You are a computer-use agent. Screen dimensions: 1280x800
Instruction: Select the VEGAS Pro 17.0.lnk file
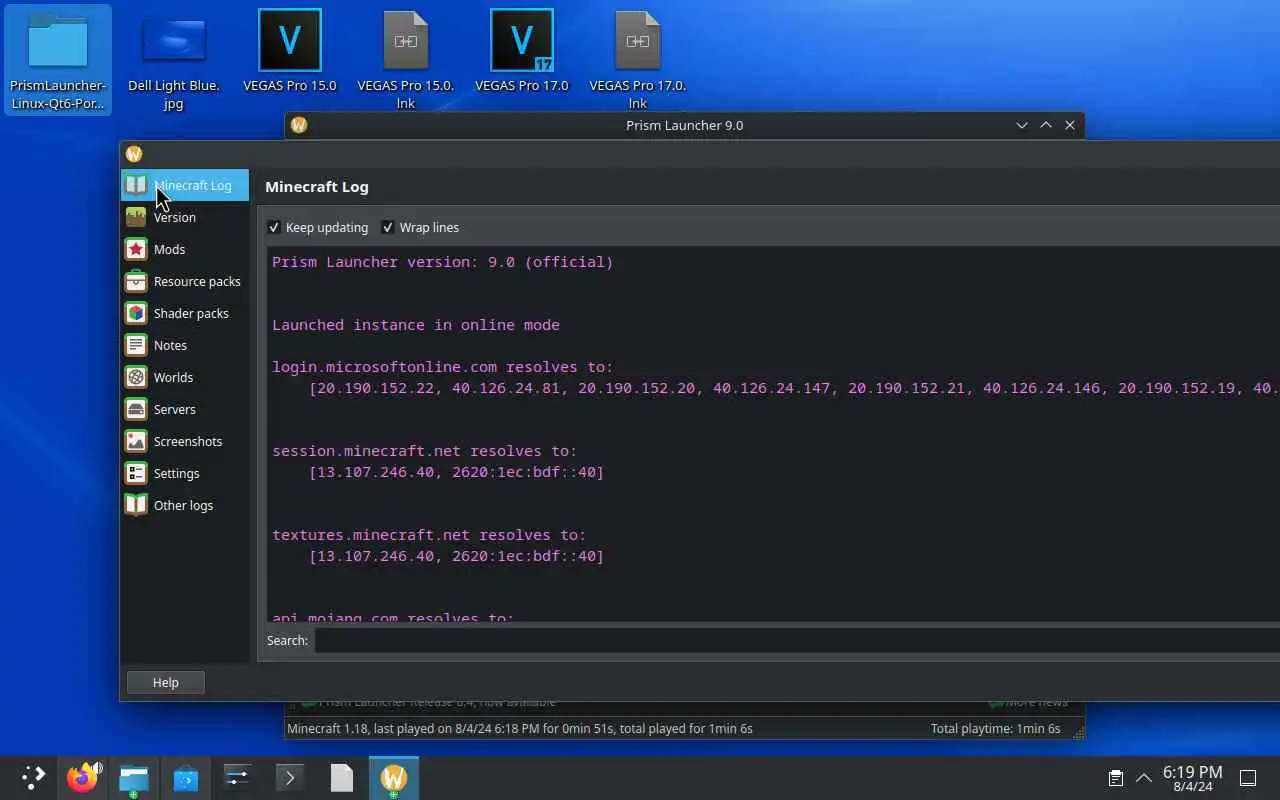638,59
